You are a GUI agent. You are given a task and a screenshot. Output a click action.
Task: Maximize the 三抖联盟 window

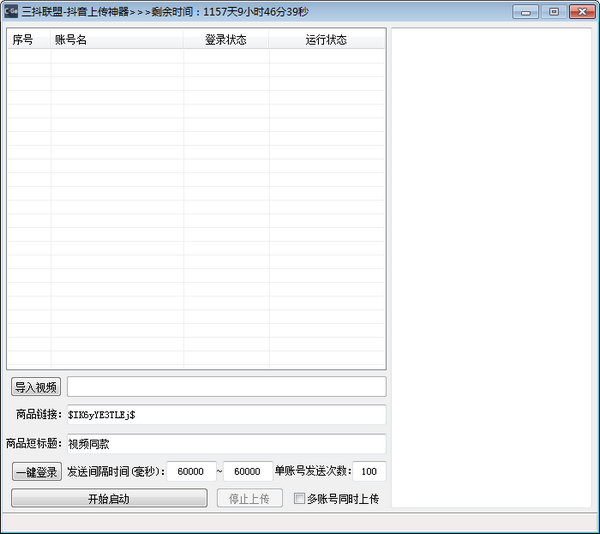[553, 12]
